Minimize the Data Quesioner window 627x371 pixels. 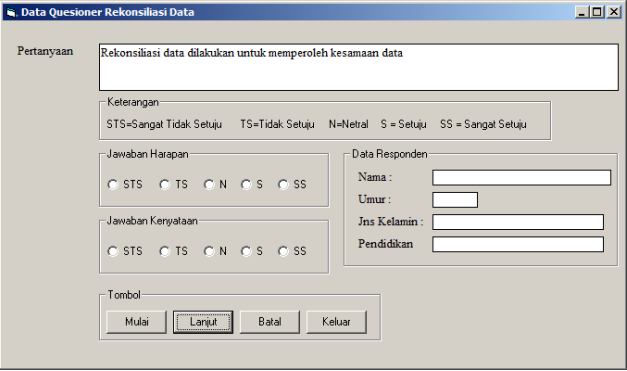582,12
